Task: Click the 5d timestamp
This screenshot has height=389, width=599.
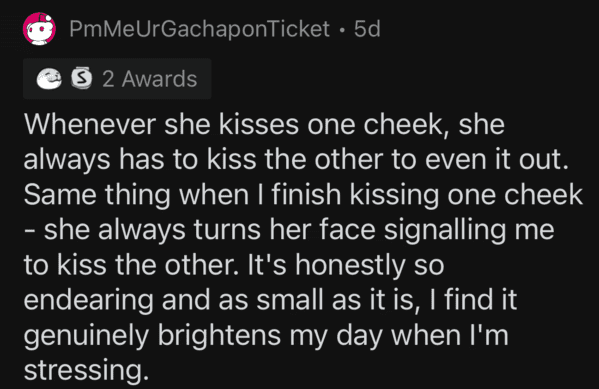Action: point(367,29)
